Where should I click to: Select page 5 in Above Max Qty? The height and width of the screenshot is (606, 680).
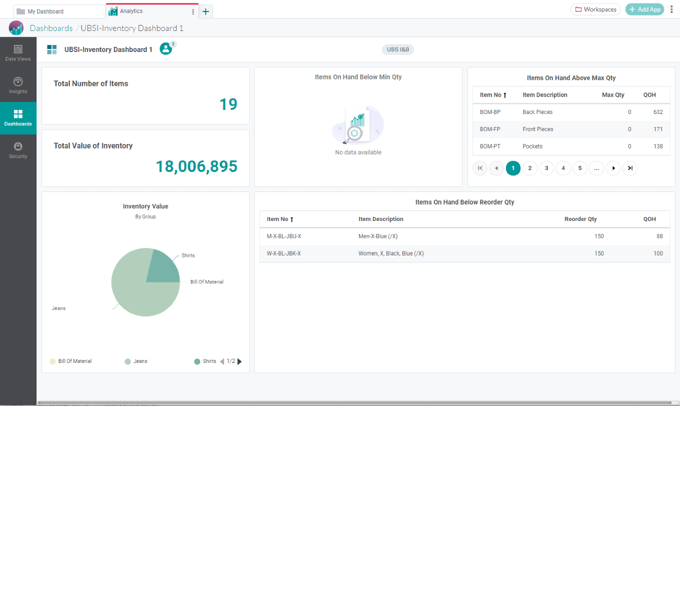tap(580, 168)
